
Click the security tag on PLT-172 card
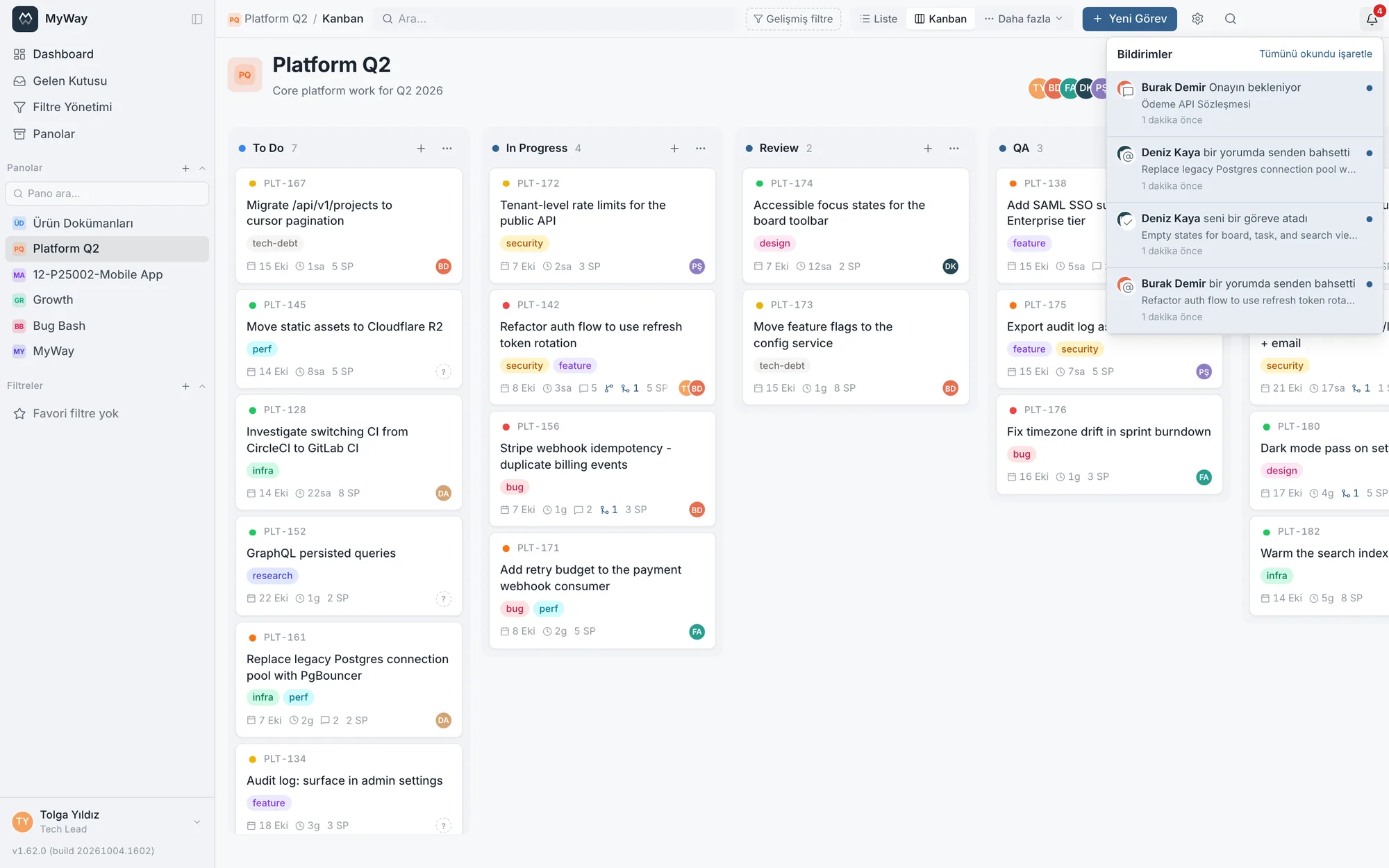[x=524, y=243]
